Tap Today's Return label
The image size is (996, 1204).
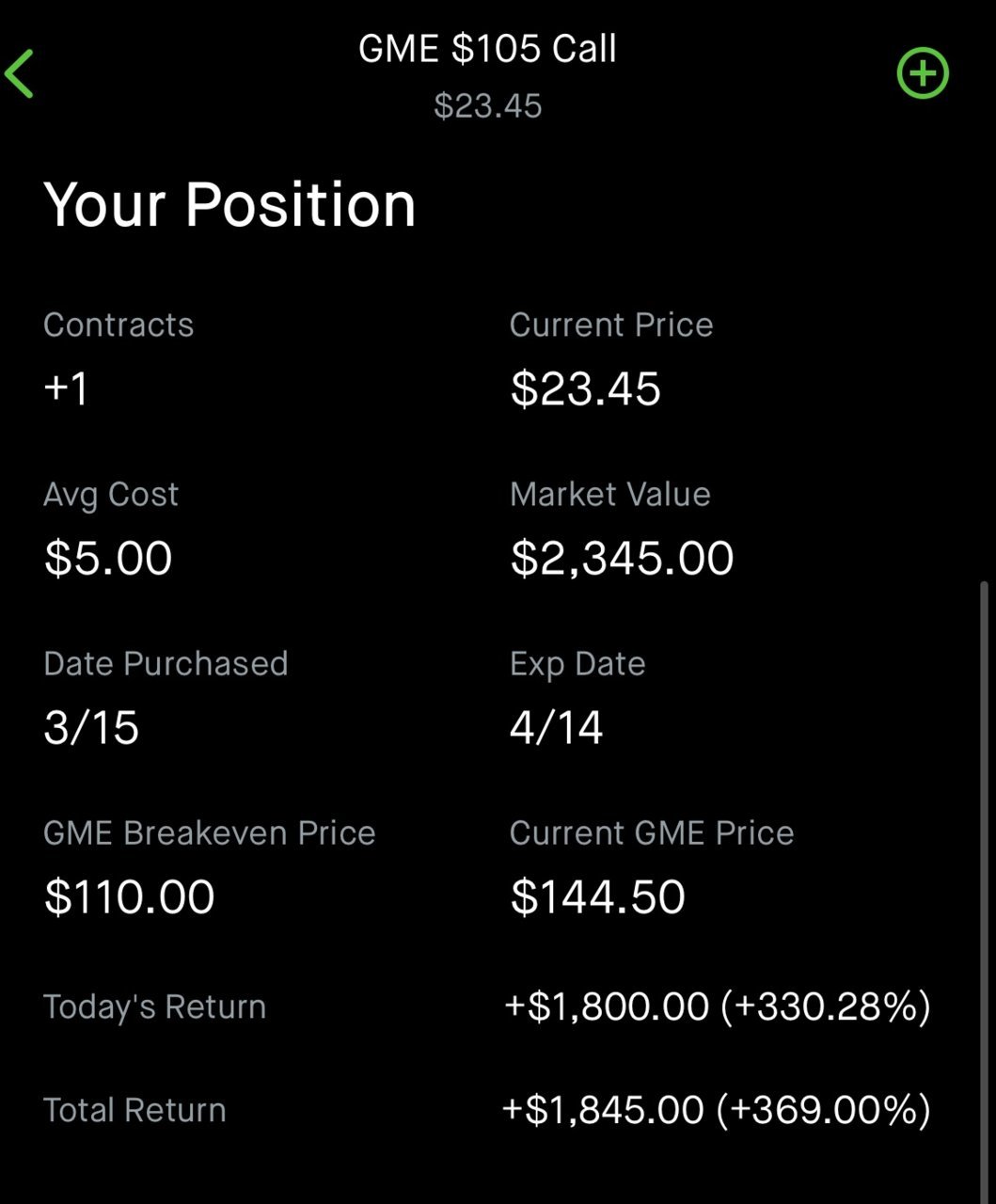click(154, 1006)
